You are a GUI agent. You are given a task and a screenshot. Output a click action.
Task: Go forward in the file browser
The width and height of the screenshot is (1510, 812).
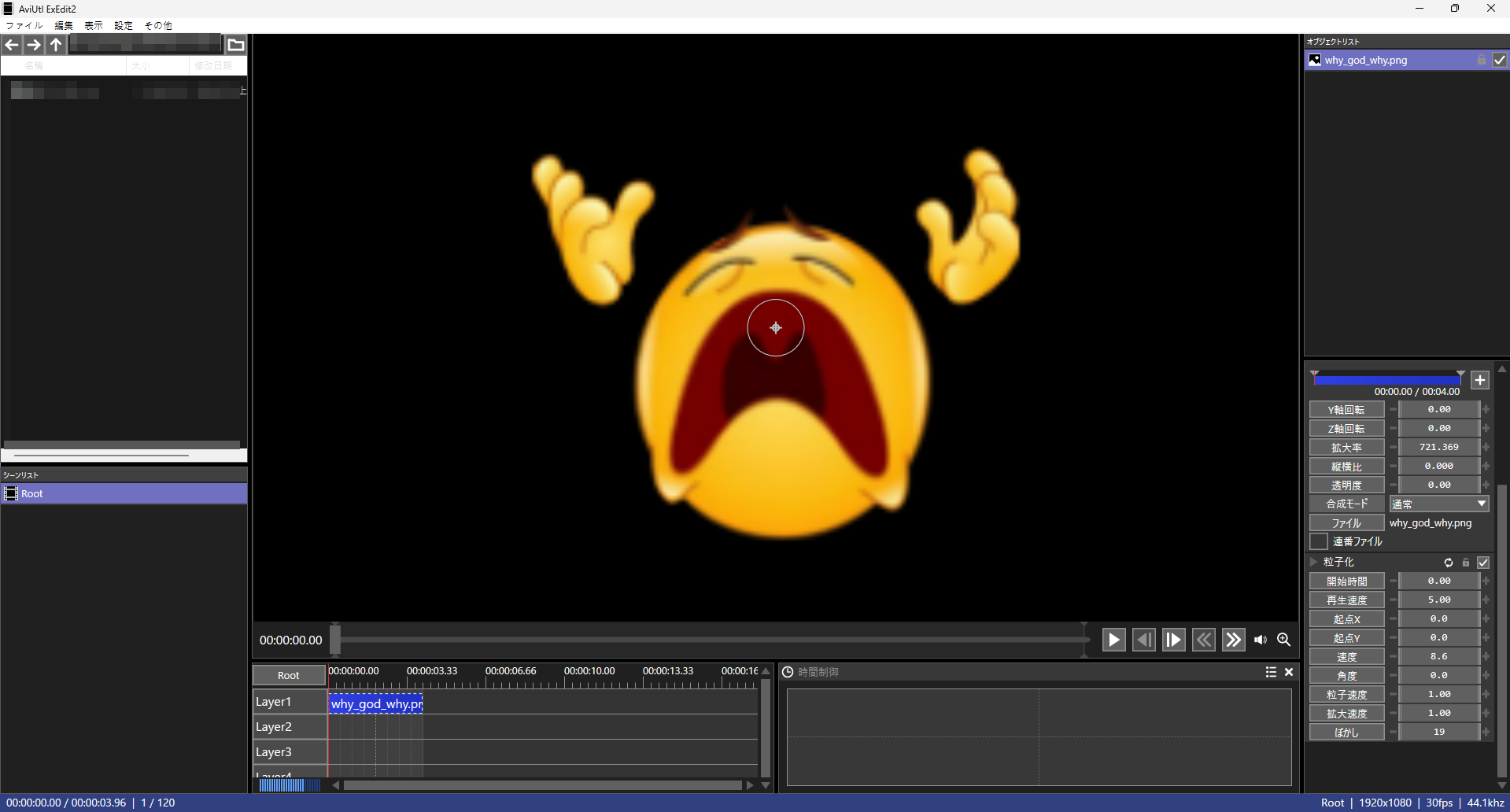pos(34,45)
